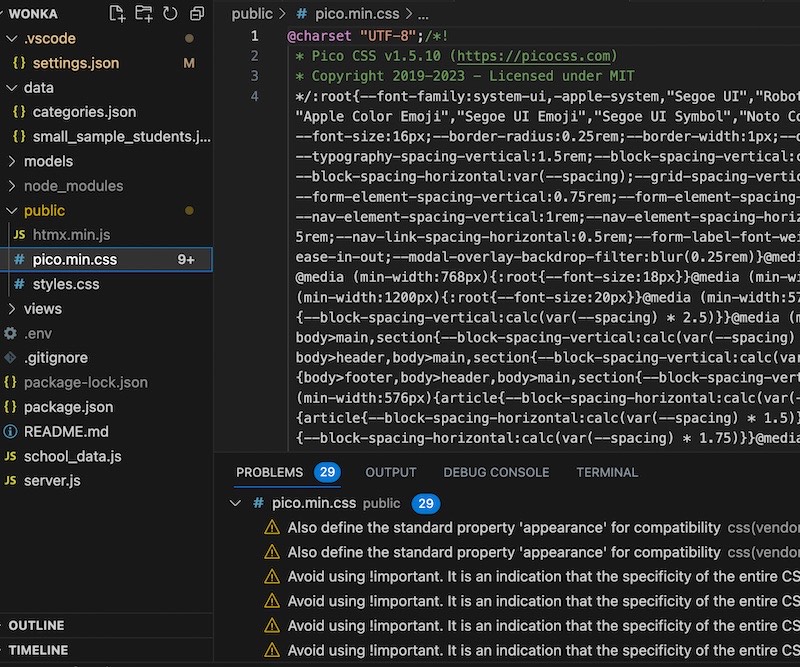This screenshot has width=800, height=667.
Task: Click the Copyright 2019-2023 comment line
Action: coord(465,76)
